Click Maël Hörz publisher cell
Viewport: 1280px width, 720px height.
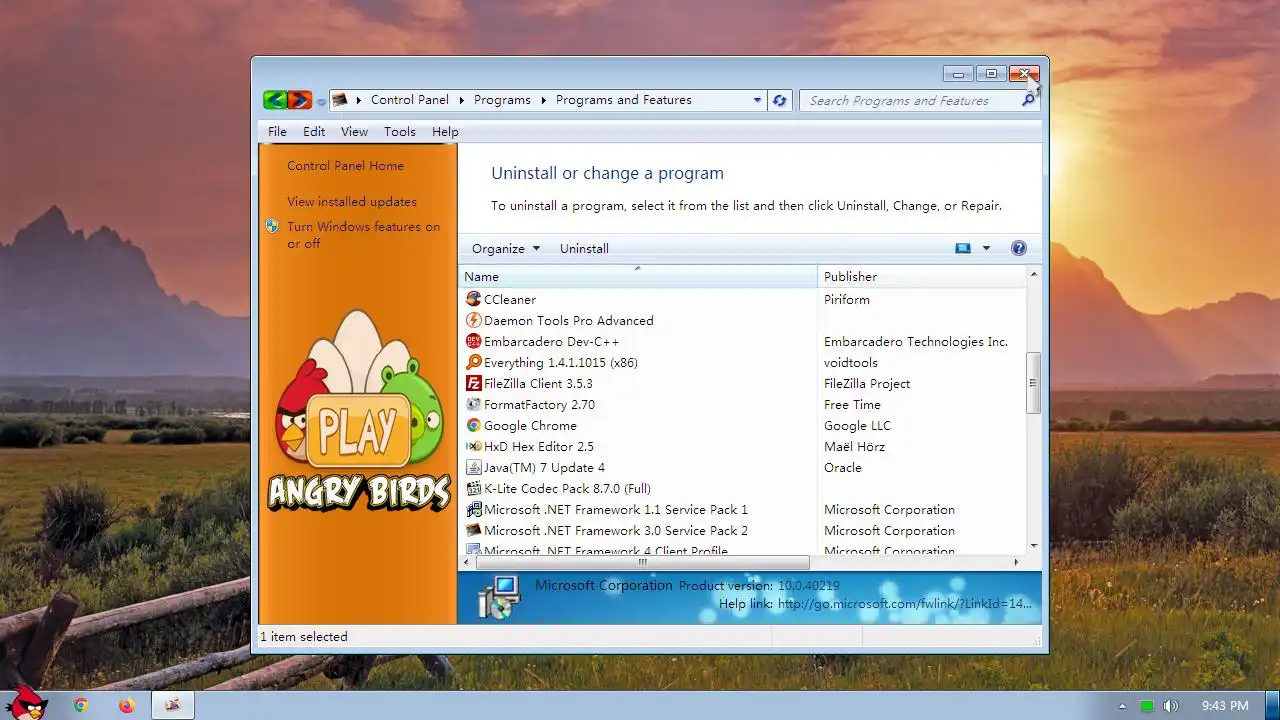click(854, 446)
